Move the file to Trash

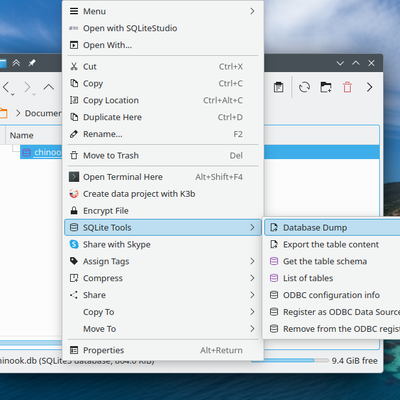pos(162,155)
